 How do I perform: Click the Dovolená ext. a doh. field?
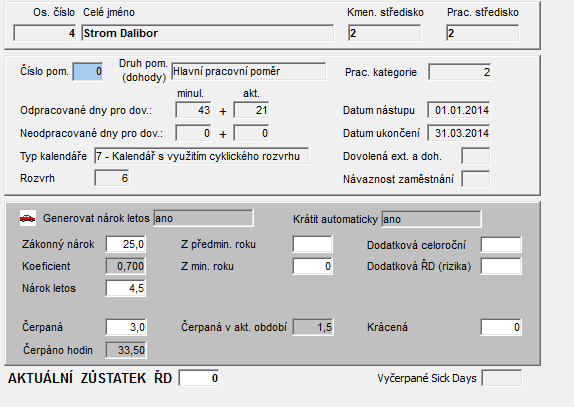[476, 156]
